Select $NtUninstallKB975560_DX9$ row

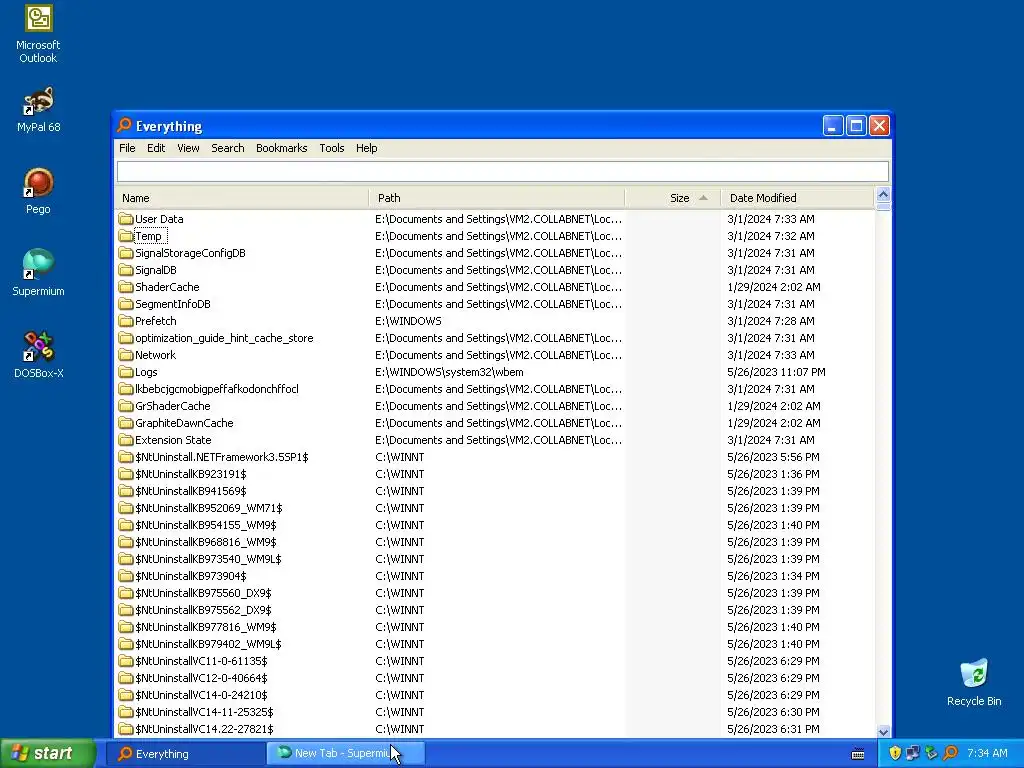pos(202,592)
